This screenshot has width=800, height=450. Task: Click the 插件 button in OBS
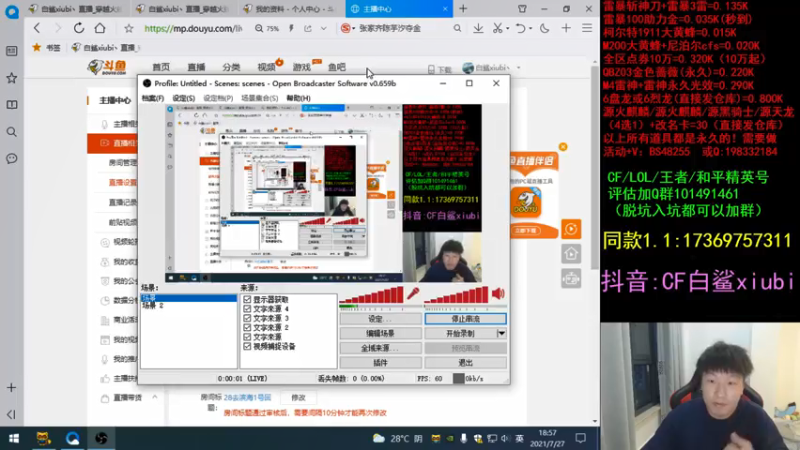[381, 363]
